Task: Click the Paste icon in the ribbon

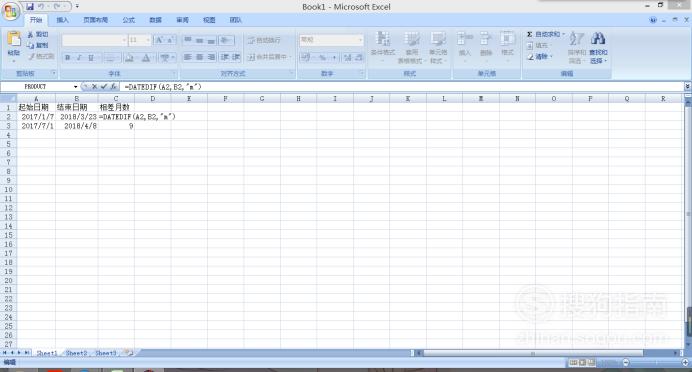Action: click(x=14, y=39)
